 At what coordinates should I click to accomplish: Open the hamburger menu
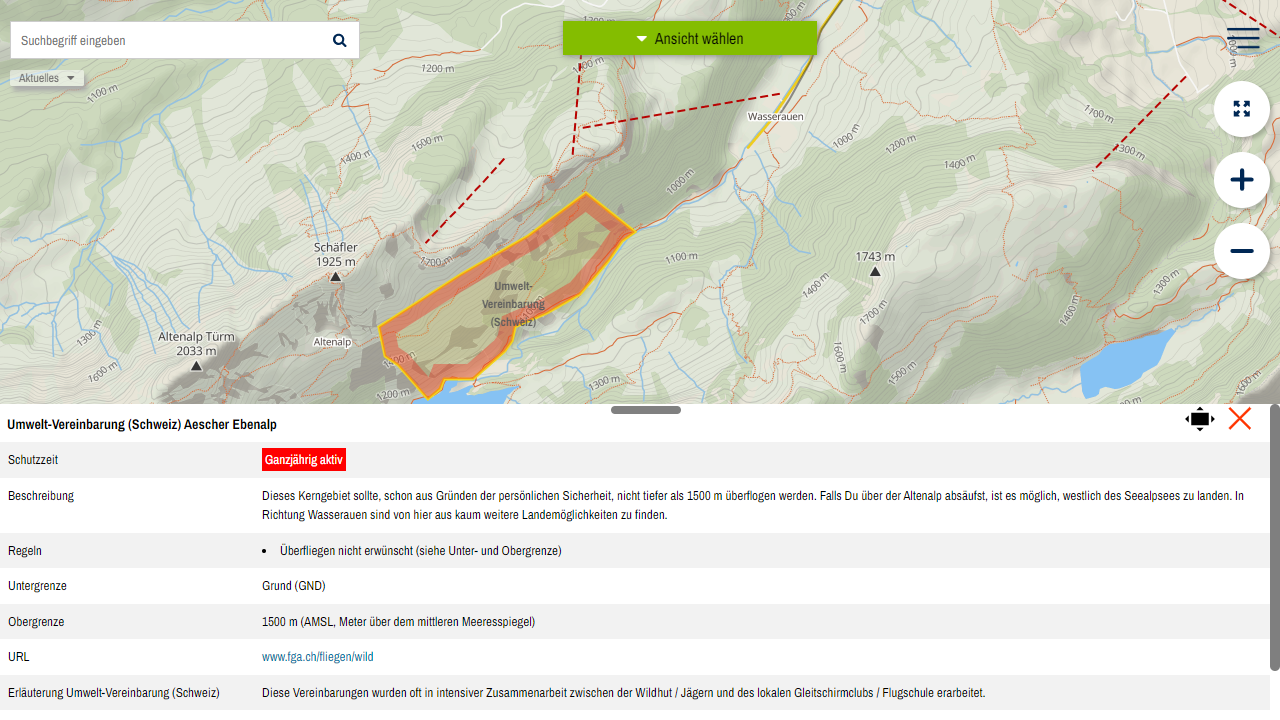pos(1242,39)
